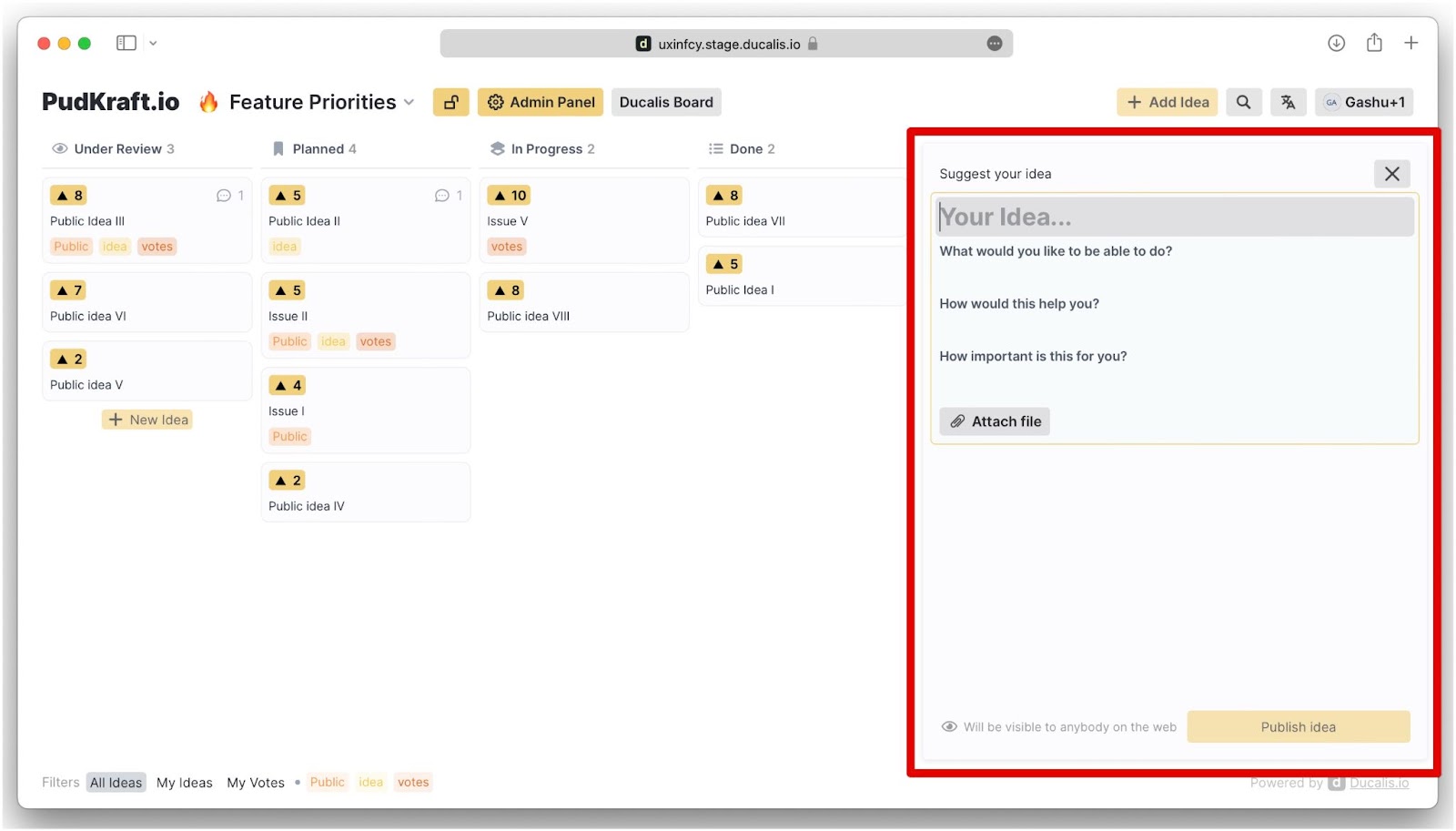
Task: Click the Done column header
Action: [741, 149]
